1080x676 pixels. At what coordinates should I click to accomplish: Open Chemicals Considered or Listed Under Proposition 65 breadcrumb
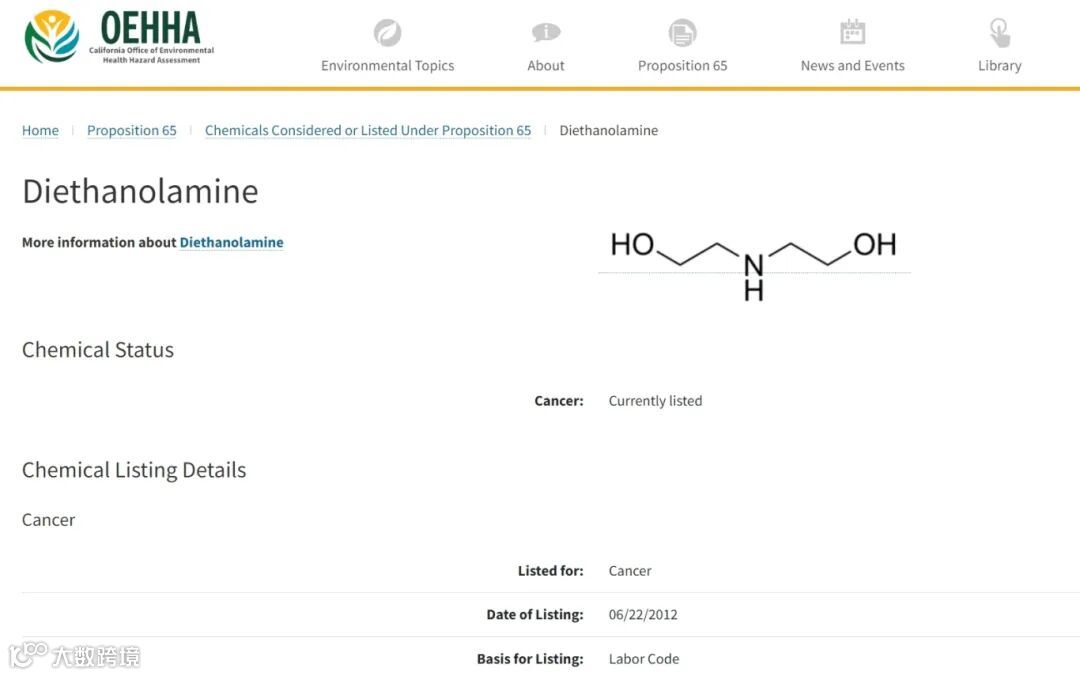(368, 130)
